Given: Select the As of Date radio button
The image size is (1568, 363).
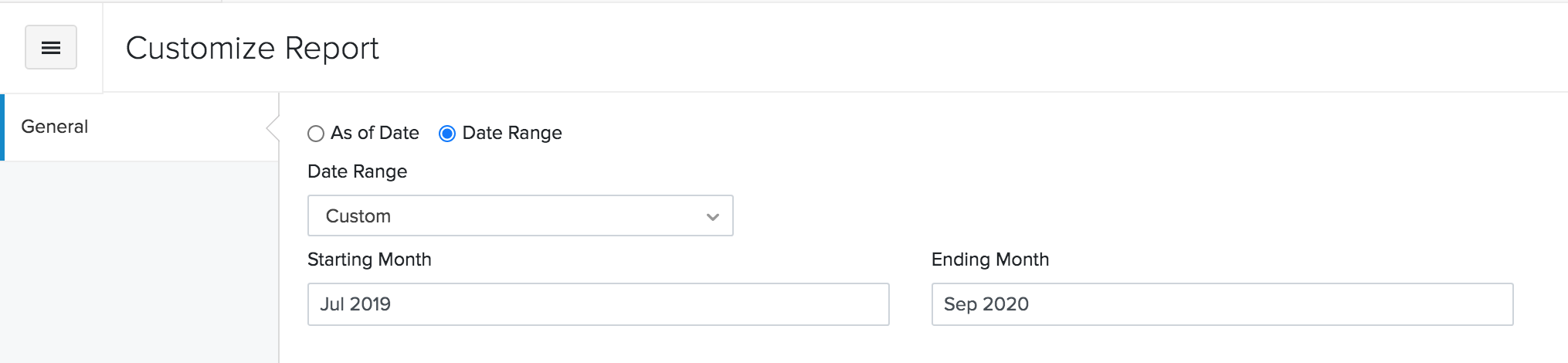Looking at the screenshot, I should tap(316, 134).
